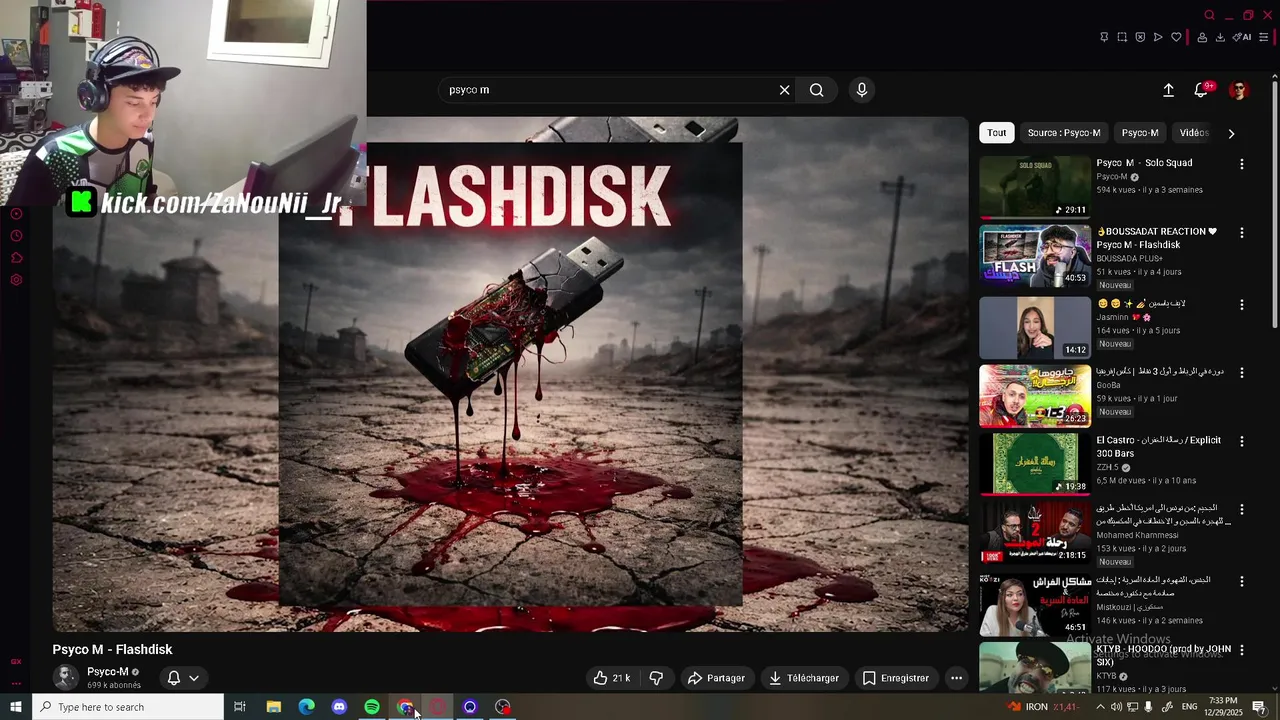Open the browser easy setup menu icon
Screen dimensions: 1280x720
click(x=1264, y=37)
